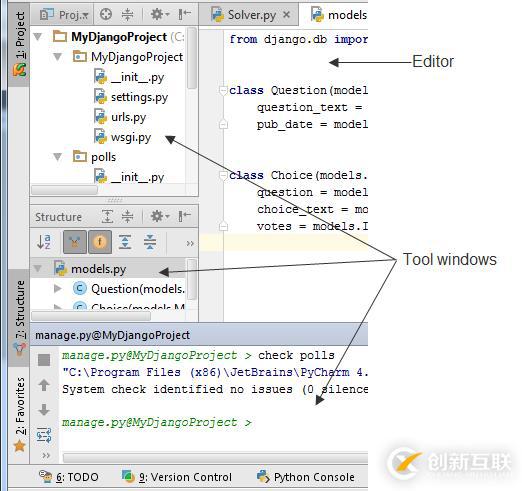Image resolution: width=522 pixels, height=491 pixels.
Task: Hide the Project tool window with the hide icon
Action: coord(184,14)
